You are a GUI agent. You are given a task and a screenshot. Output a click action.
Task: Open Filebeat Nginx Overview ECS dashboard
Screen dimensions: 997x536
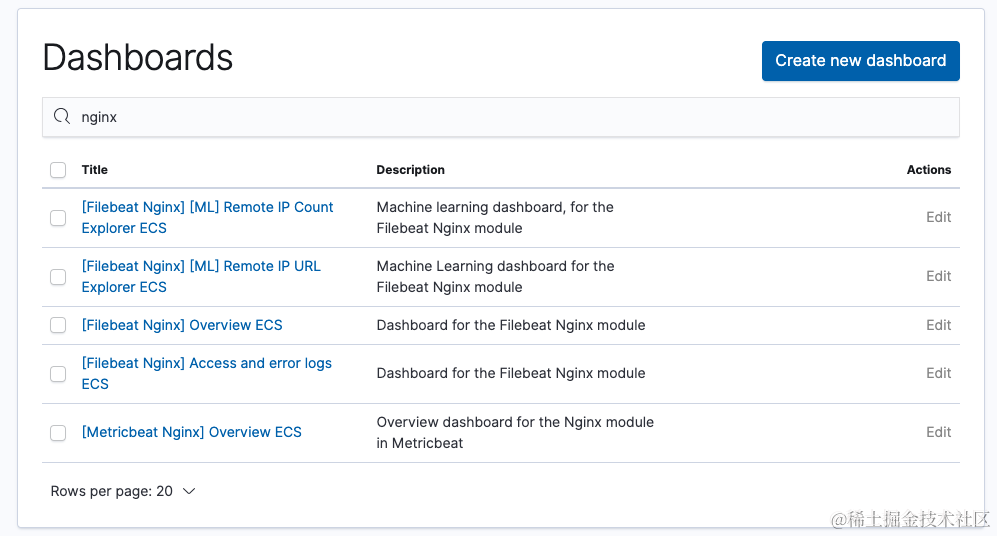pyautogui.click(x=182, y=325)
